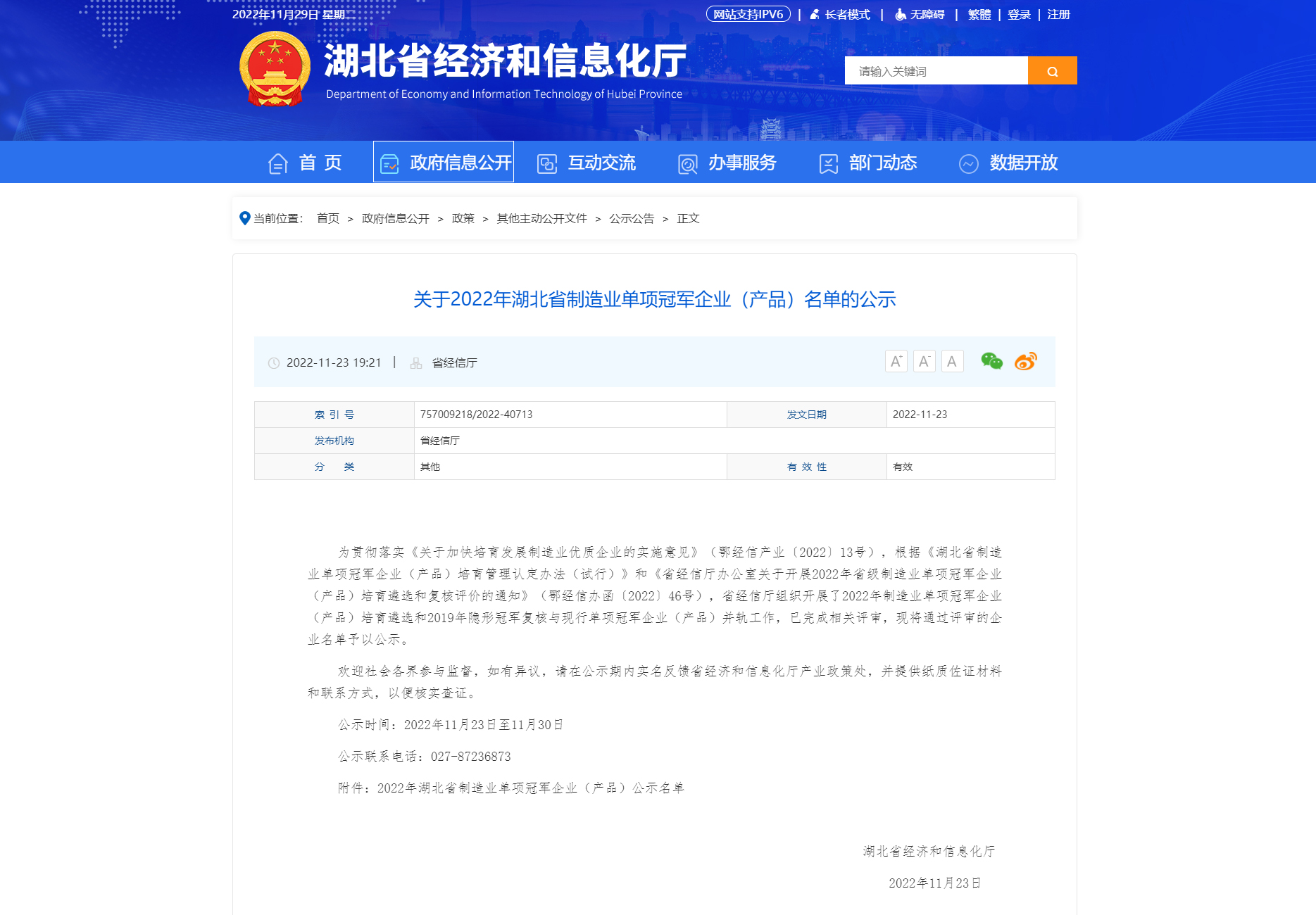The width and height of the screenshot is (1316, 915).
Task: Click the English department name subtitle
Action: click(504, 94)
